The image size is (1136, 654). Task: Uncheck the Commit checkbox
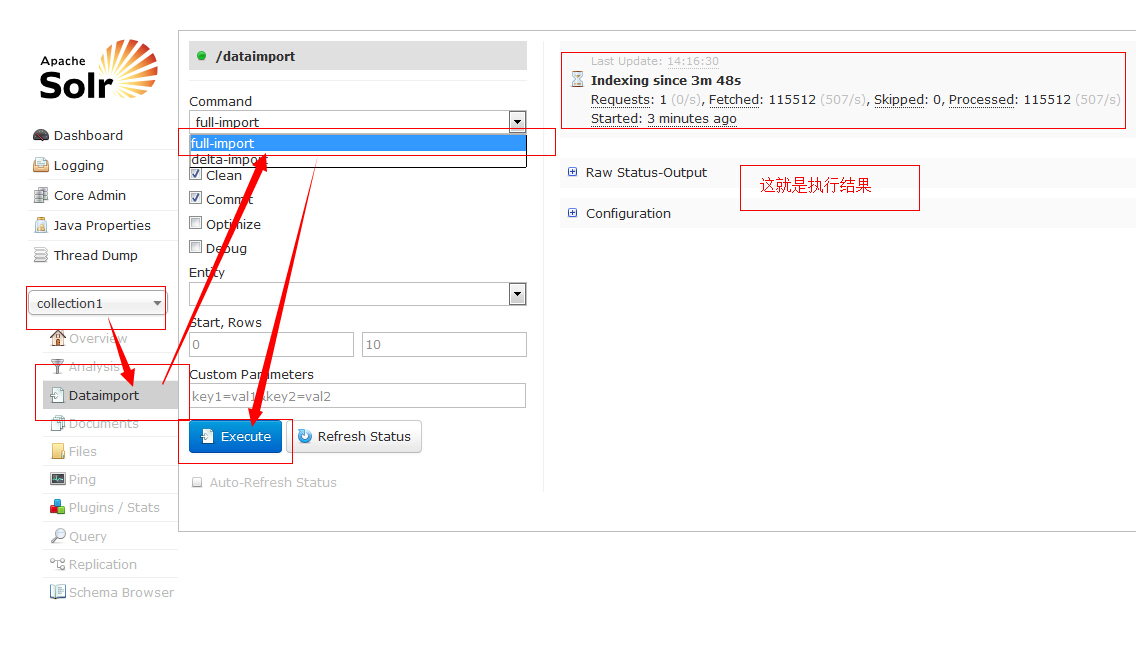(x=195, y=198)
